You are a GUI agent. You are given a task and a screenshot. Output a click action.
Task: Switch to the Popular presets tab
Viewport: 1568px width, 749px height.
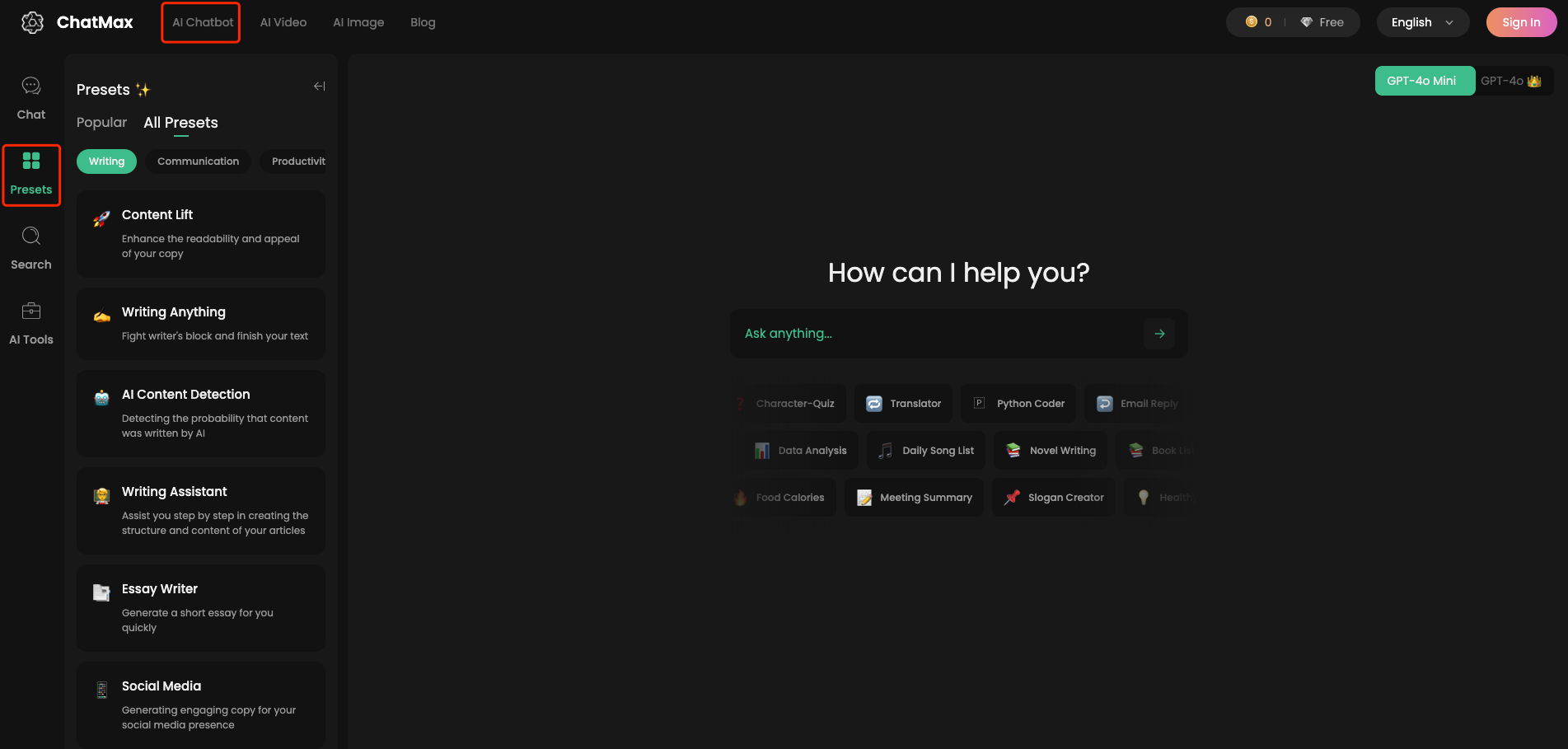click(x=101, y=123)
